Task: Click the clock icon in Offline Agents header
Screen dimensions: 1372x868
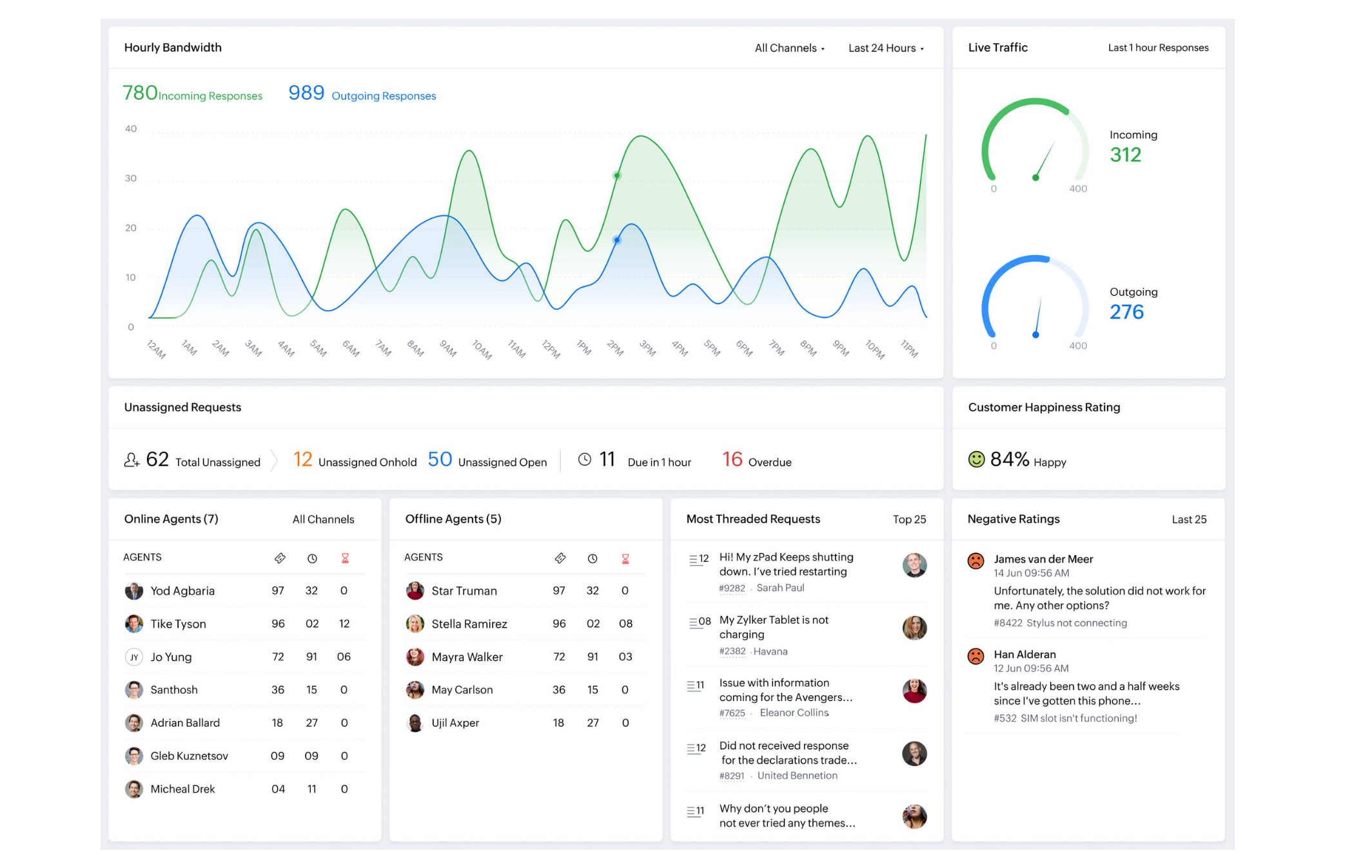Action: pos(593,558)
